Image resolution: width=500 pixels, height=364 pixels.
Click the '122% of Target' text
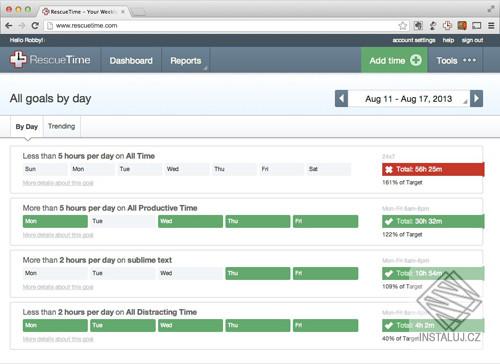402,234
